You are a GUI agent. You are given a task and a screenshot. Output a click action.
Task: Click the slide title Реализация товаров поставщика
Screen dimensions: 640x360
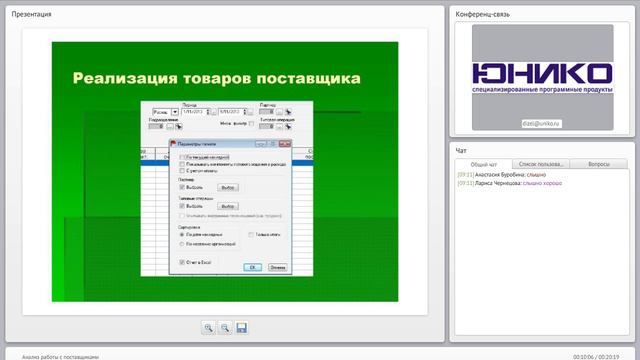(217, 78)
